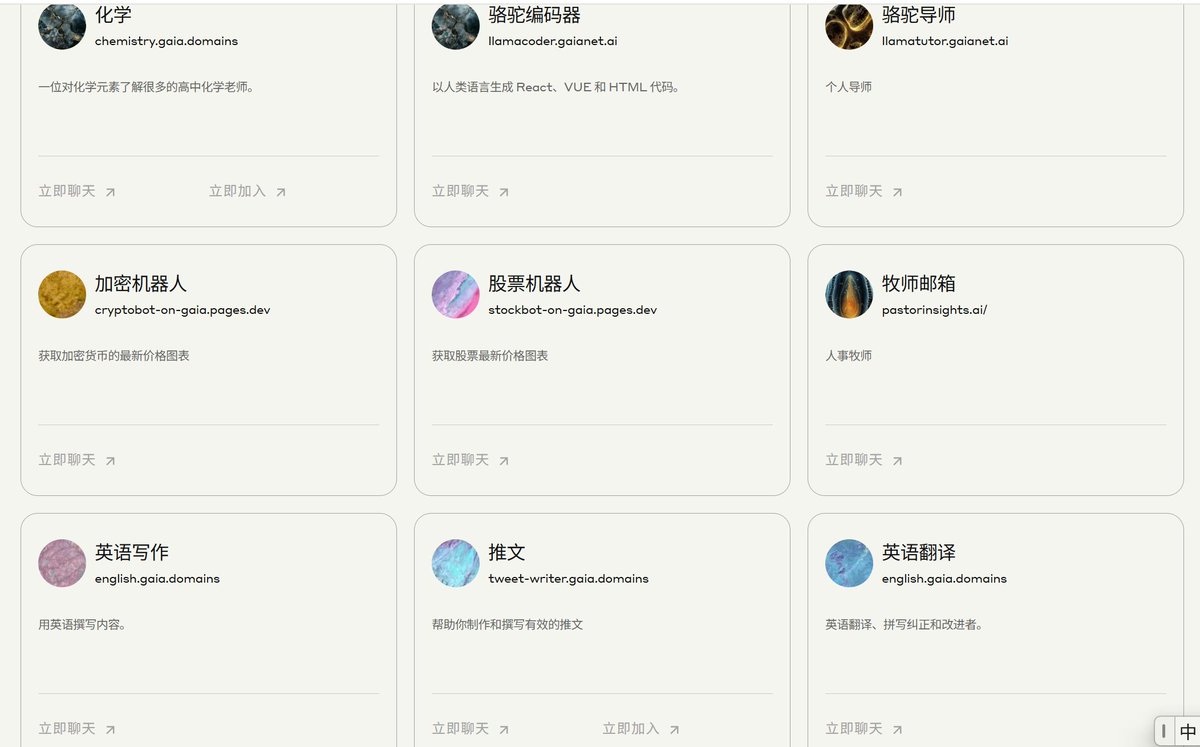The height and width of the screenshot is (747, 1200).
Task: Click 立即加入 in the 化学 card
Action: click(247, 191)
